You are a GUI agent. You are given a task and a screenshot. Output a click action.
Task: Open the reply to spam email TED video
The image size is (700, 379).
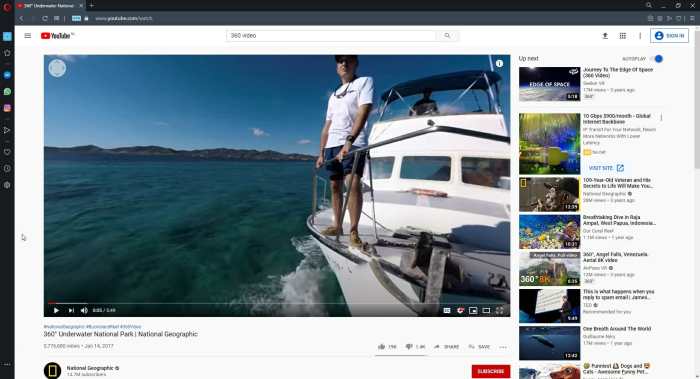(x=550, y=306)
